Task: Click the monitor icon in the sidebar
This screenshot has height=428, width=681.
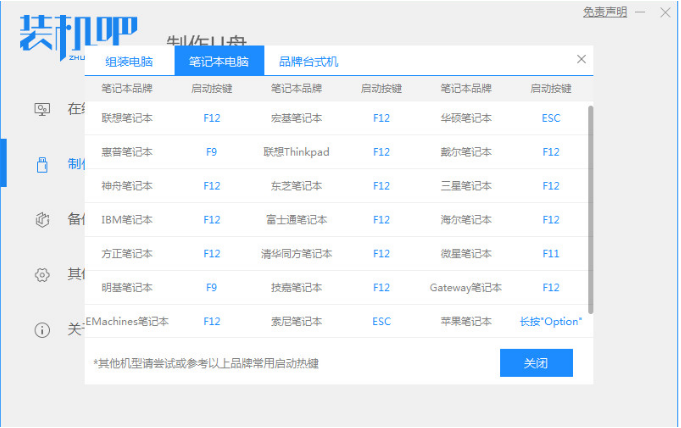Action: [42, 109]
